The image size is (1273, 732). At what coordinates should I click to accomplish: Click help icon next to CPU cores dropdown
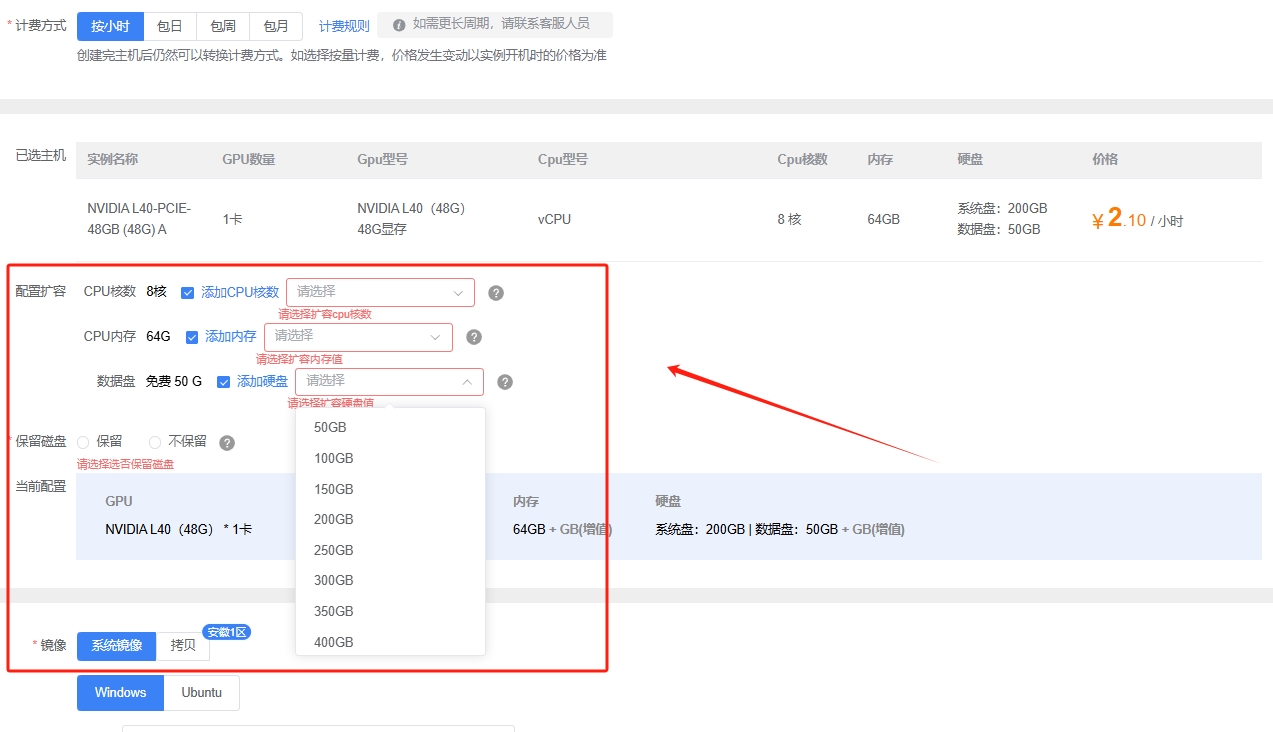click(496, 293)
